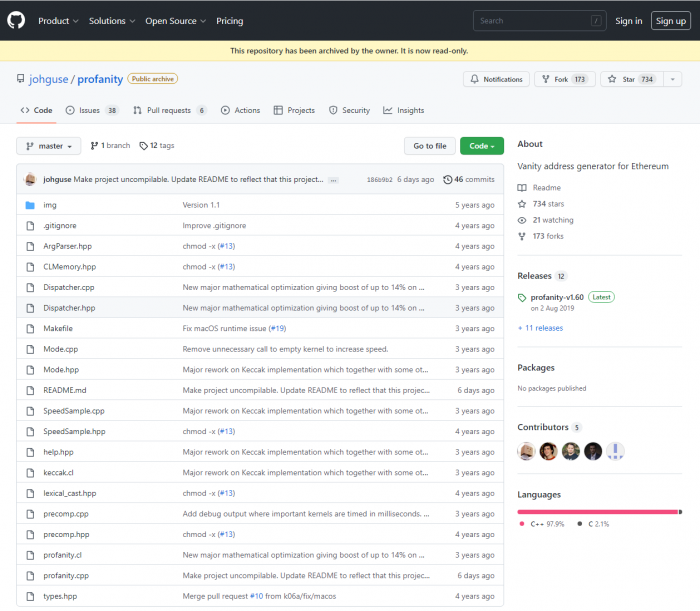Screen dimensions: 700x611
Task: Open precomp.hpp file
Action: [66, 534]
